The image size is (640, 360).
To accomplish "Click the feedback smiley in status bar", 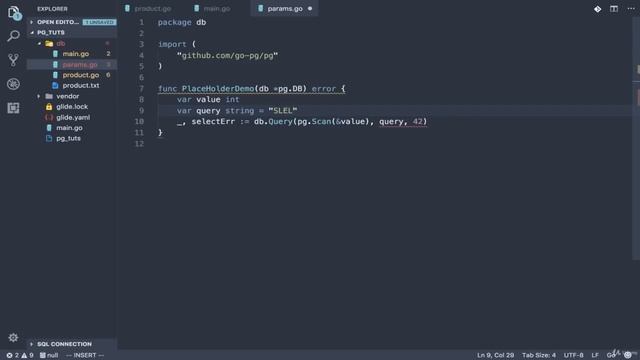I will point(628,355).
